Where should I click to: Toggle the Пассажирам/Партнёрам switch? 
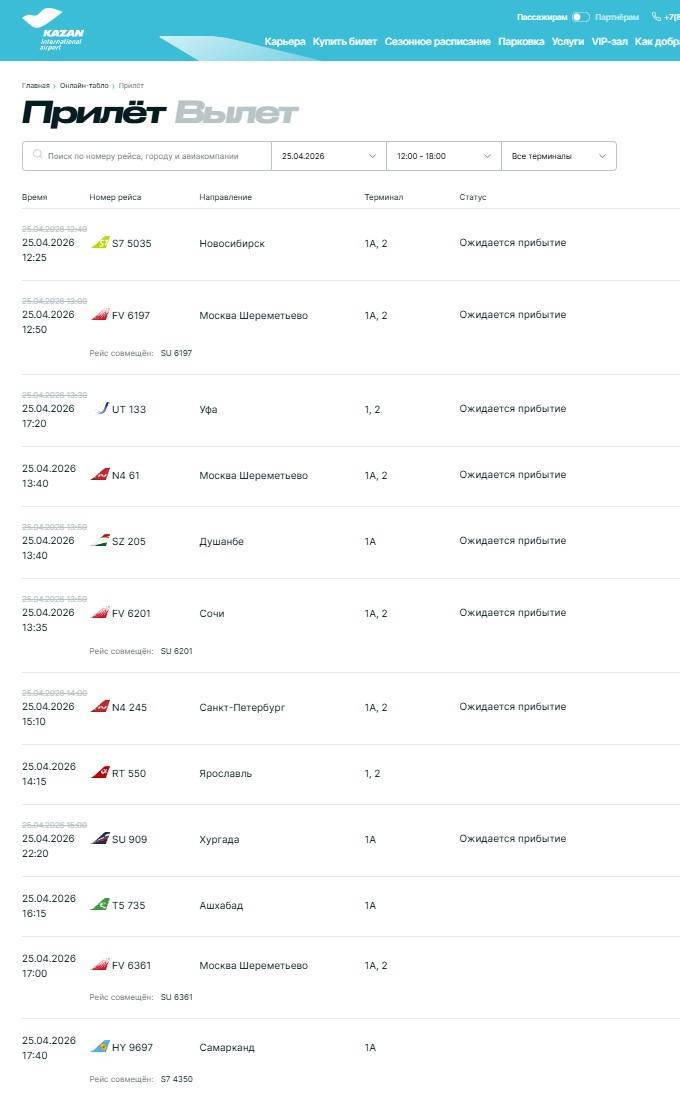[581, 17]
